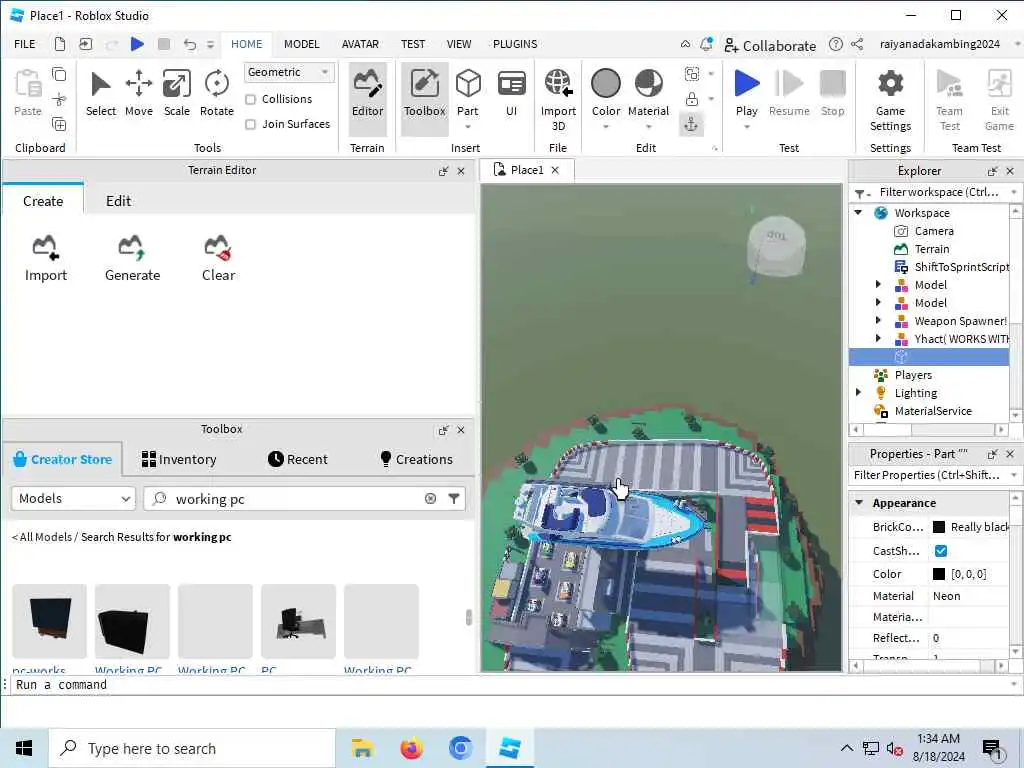1024x768 pixels.
Task: Enable the Join Surfaces checkbox
Action: click(x=250, y=124)
